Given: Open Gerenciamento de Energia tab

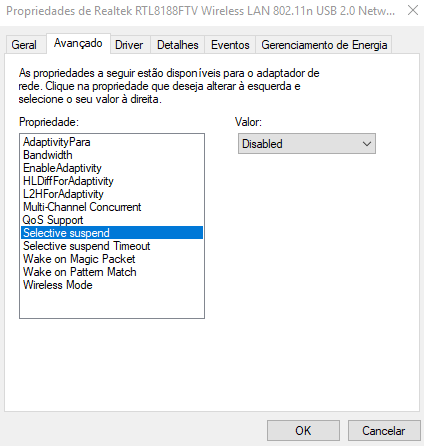Looking at the screenshot, I should coord(324,45).
